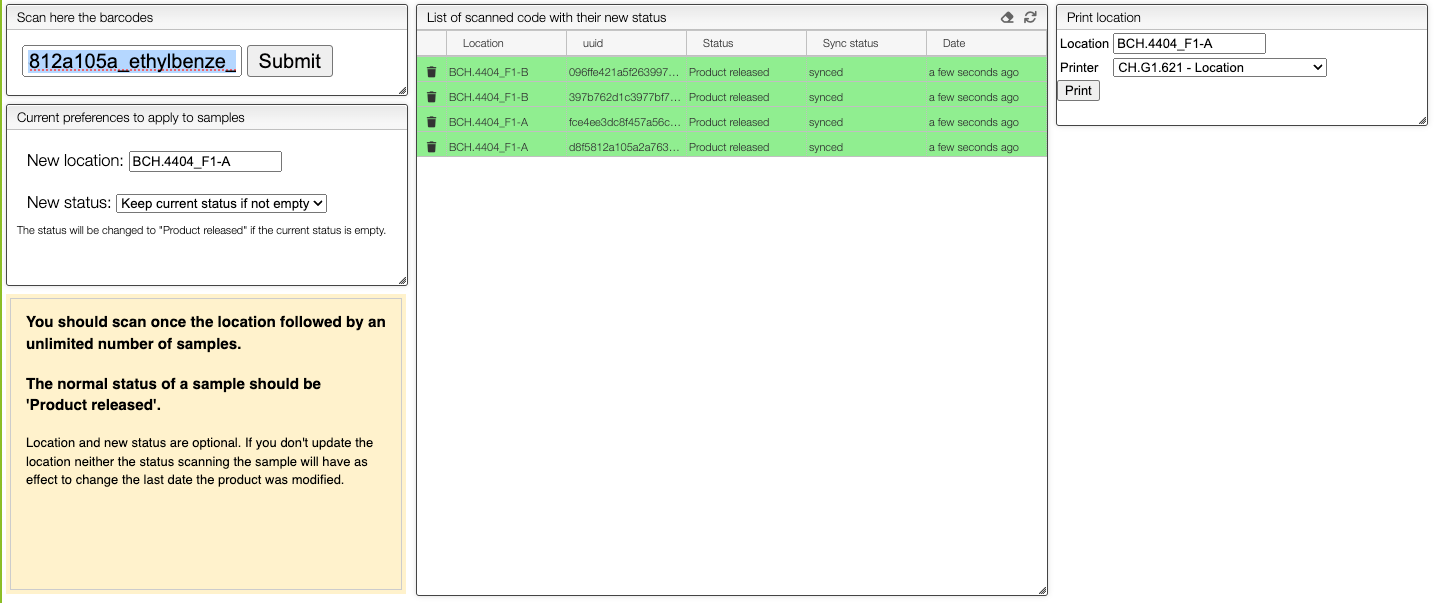Sort table by Location column header
Viewport: 1440px width, 603px height.
point(506,43)
